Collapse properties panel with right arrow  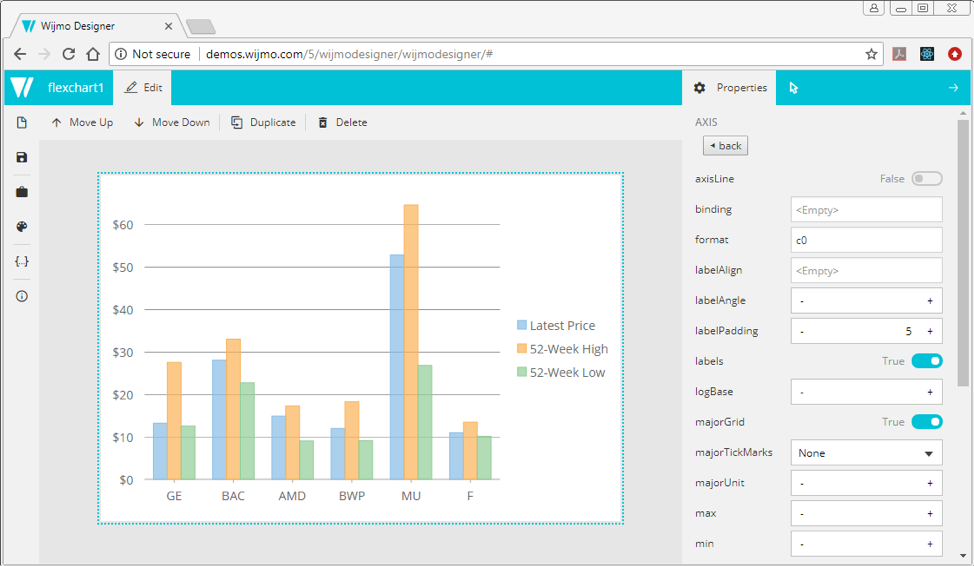953,88
